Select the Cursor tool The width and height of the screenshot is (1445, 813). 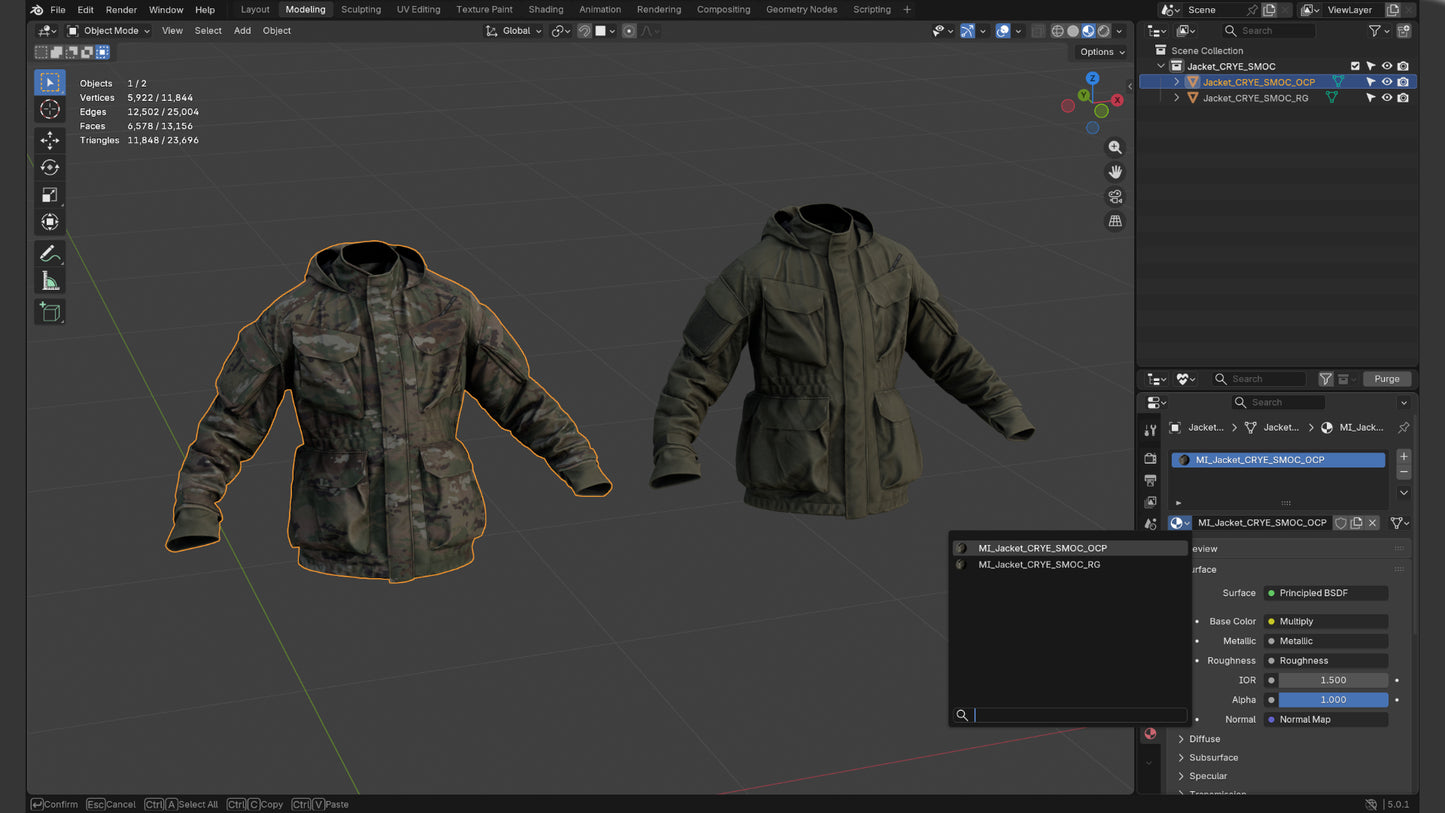pos(50,109)
